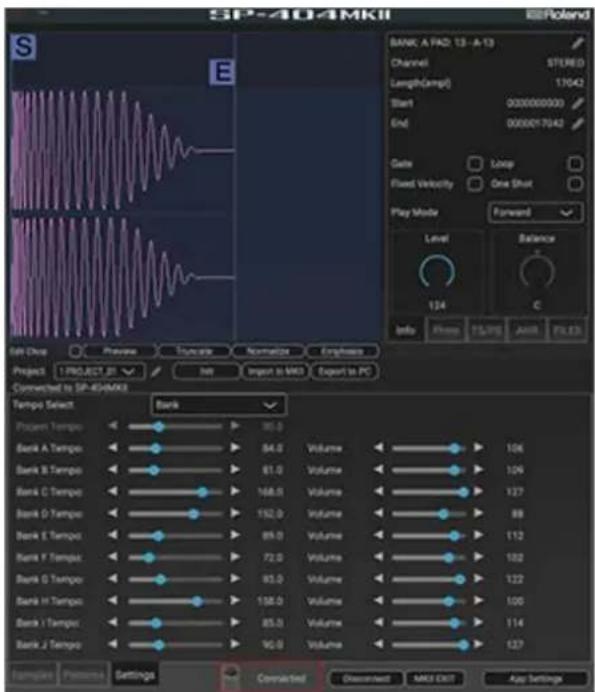Edit the End point with its pencil icon
Viewport: 595px width, 692px height.
pyautogui.click(x=578, y=124)
